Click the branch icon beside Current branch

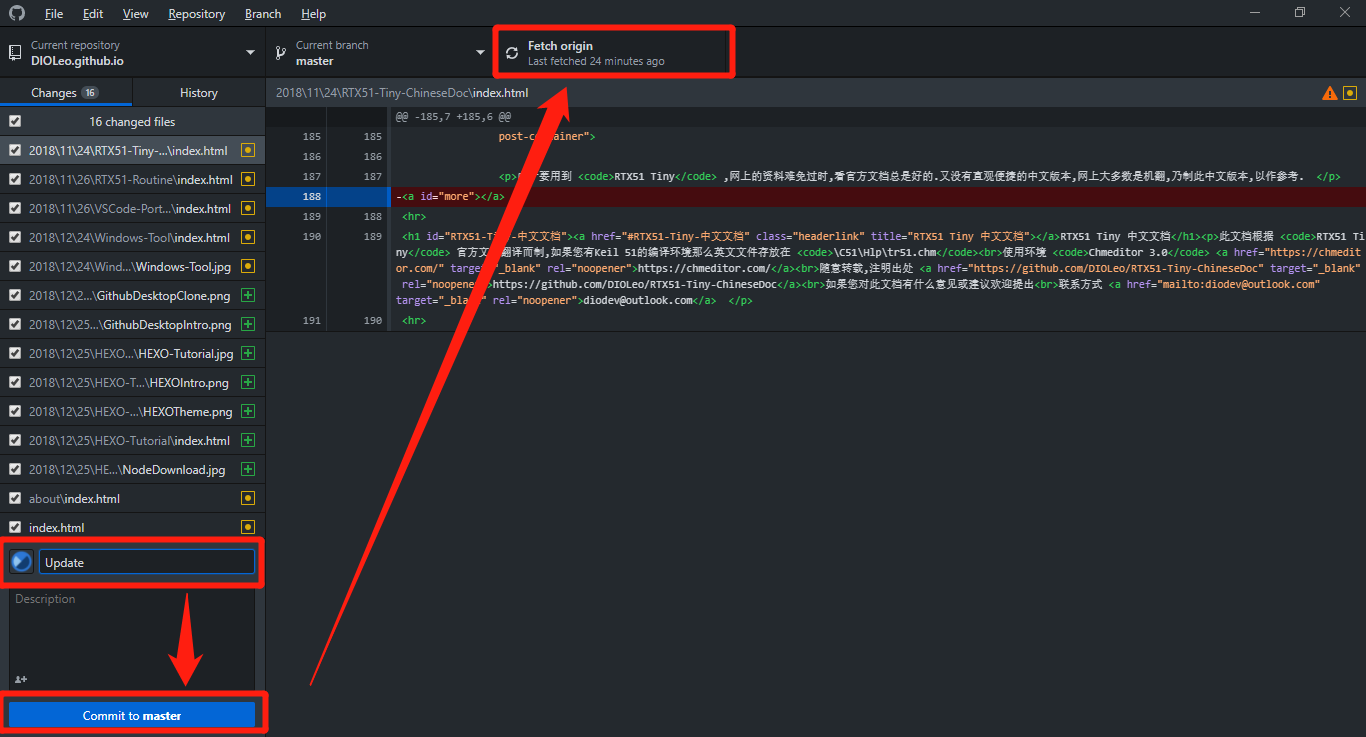click(x=281, y=53)
